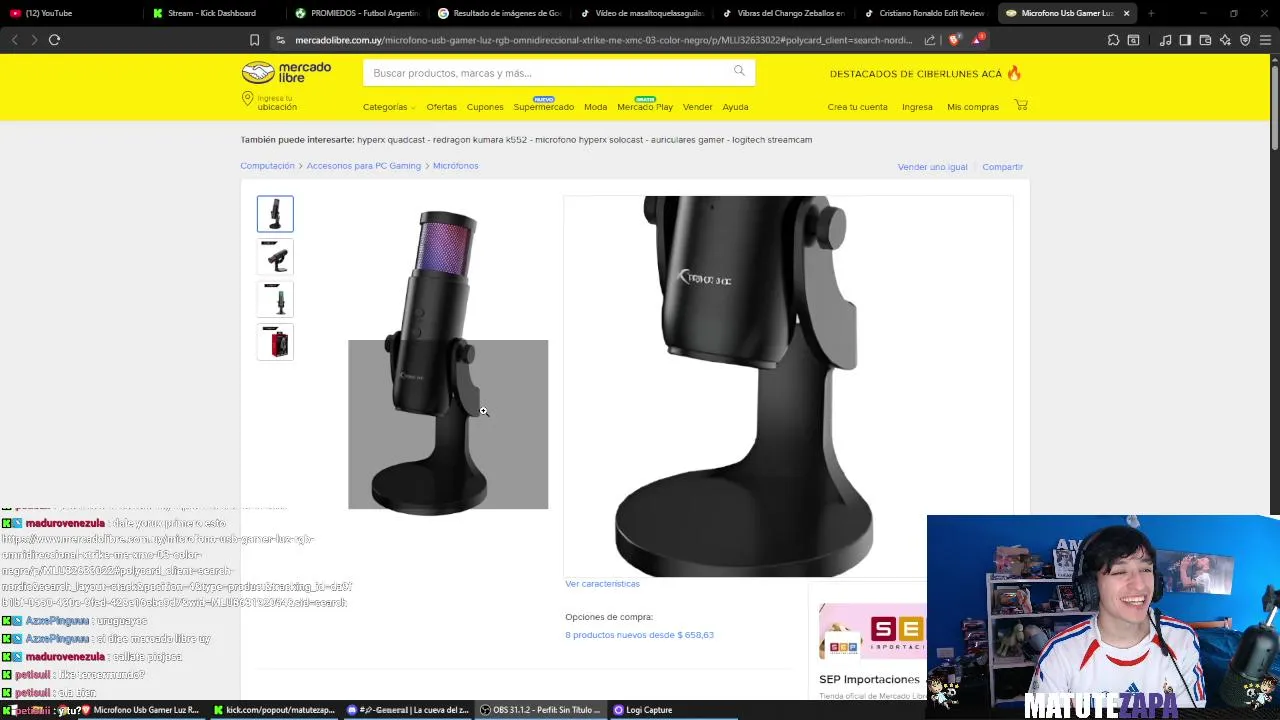Open Ayuda in the navigation menu
Screen dimensions: 1280x720
735,107
